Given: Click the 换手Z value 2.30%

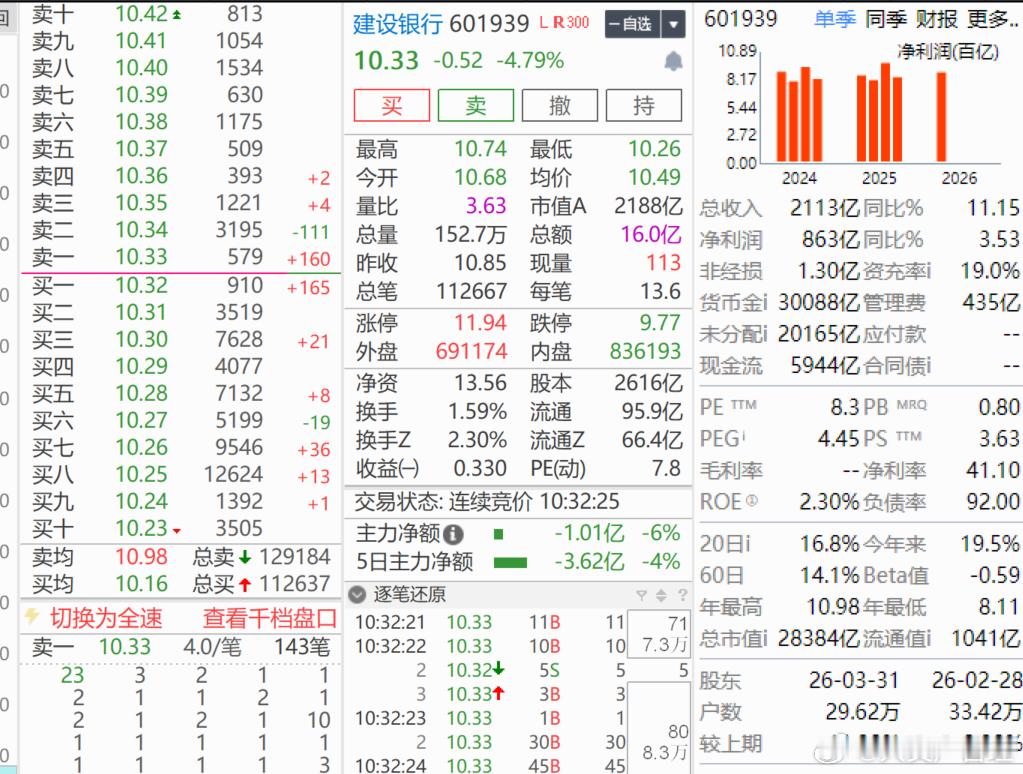Looking at the screenshot, I should point(477,440).
